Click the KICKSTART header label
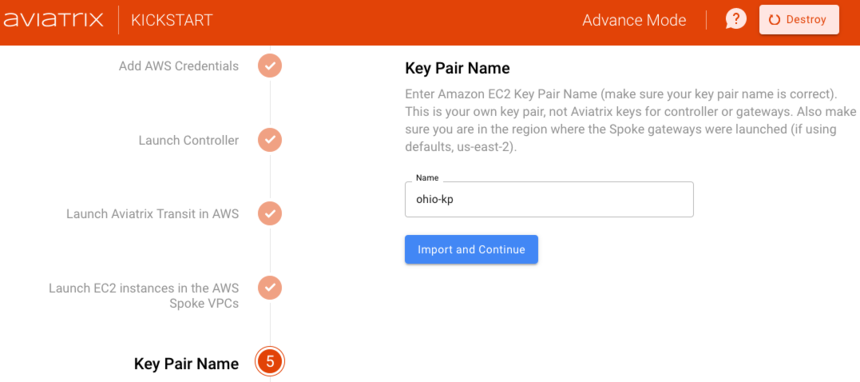The width and height of the screenshot is (860, 382). click(x=172, y=20)
